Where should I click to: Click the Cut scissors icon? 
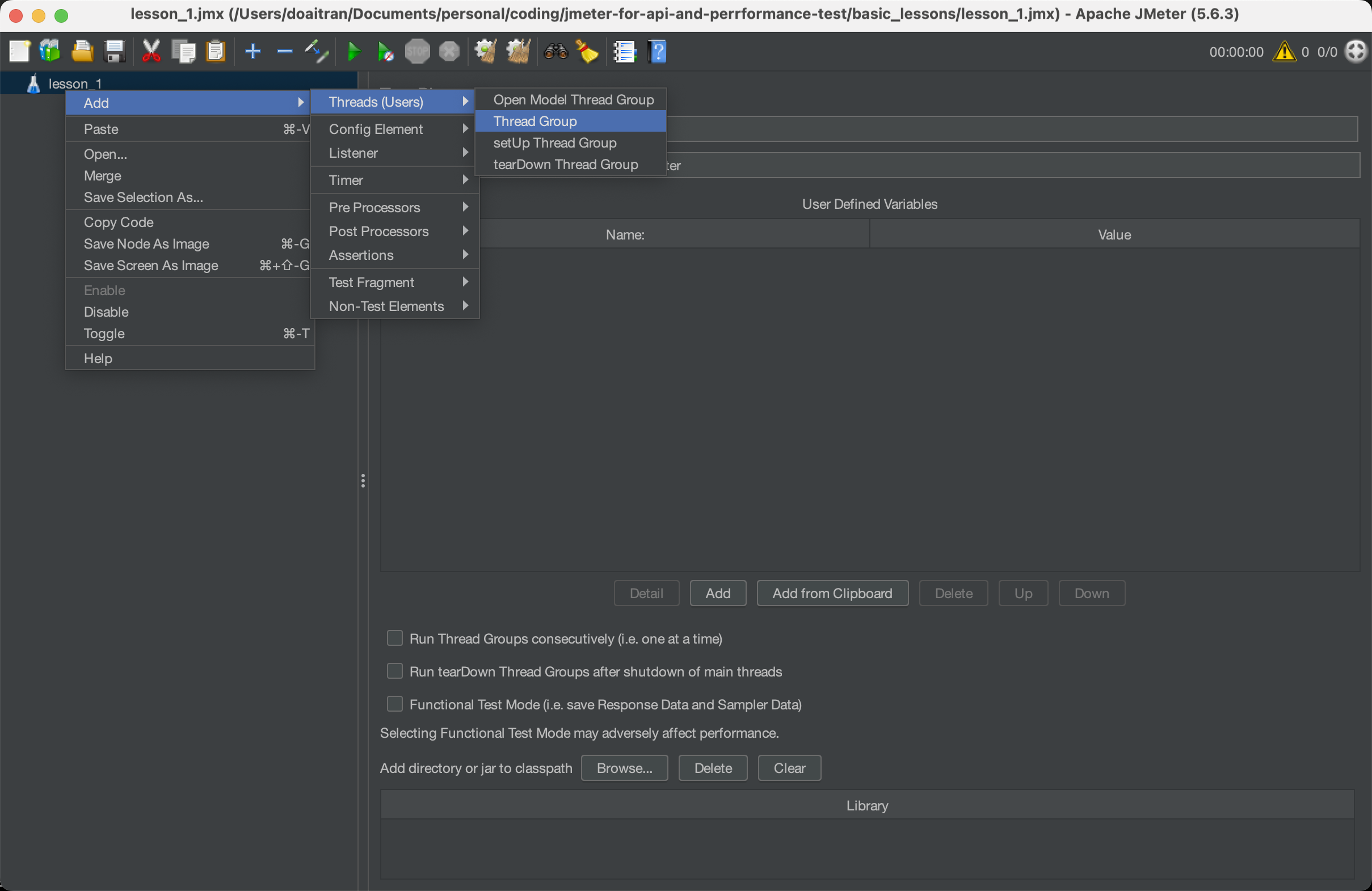151,52
